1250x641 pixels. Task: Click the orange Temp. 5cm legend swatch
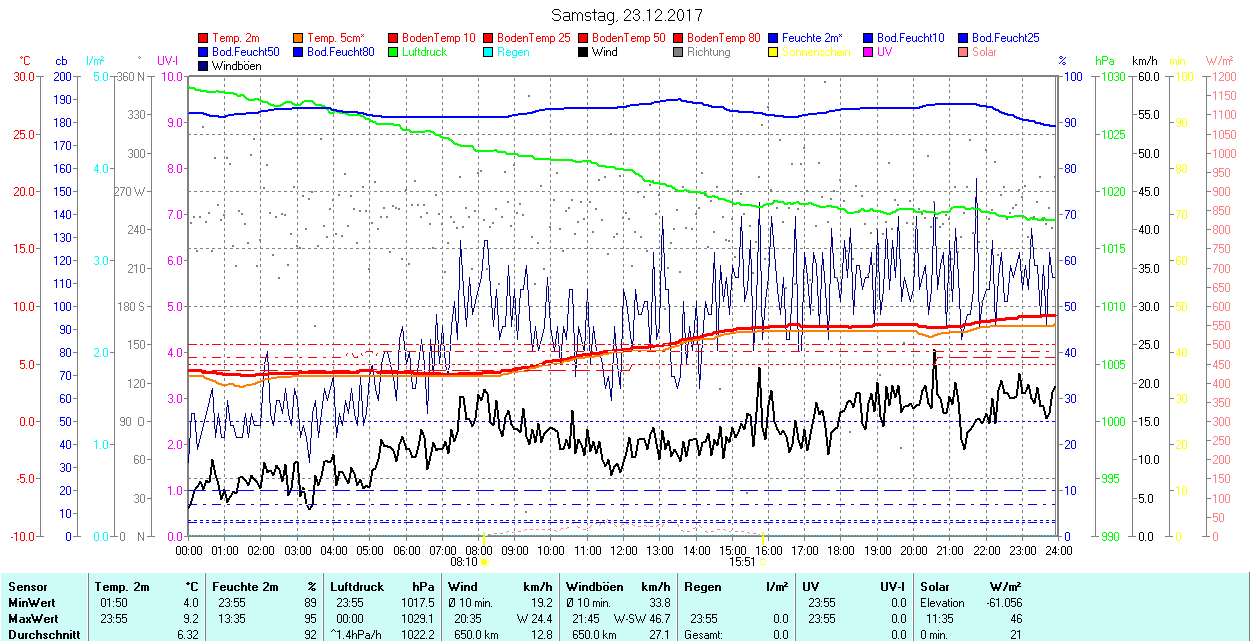[298, 38]
